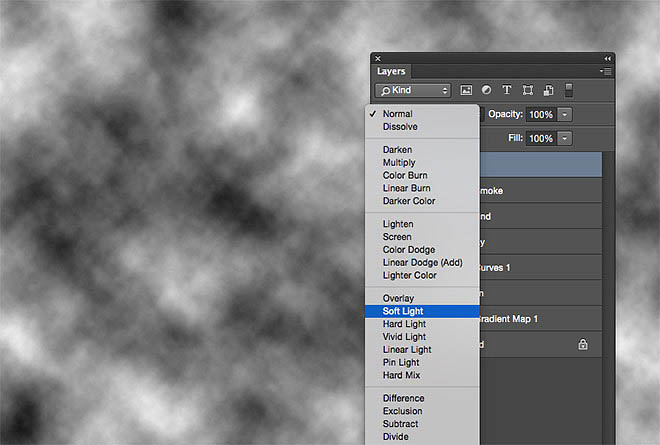Click the type layer filter icon
The width and height of the screenshot is (660, 445).
click(x=507, y=90)
